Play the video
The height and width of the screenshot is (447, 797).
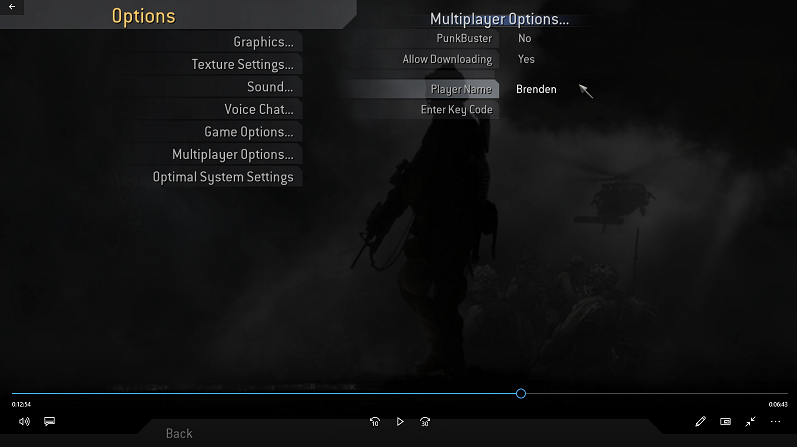click(400, 422)
